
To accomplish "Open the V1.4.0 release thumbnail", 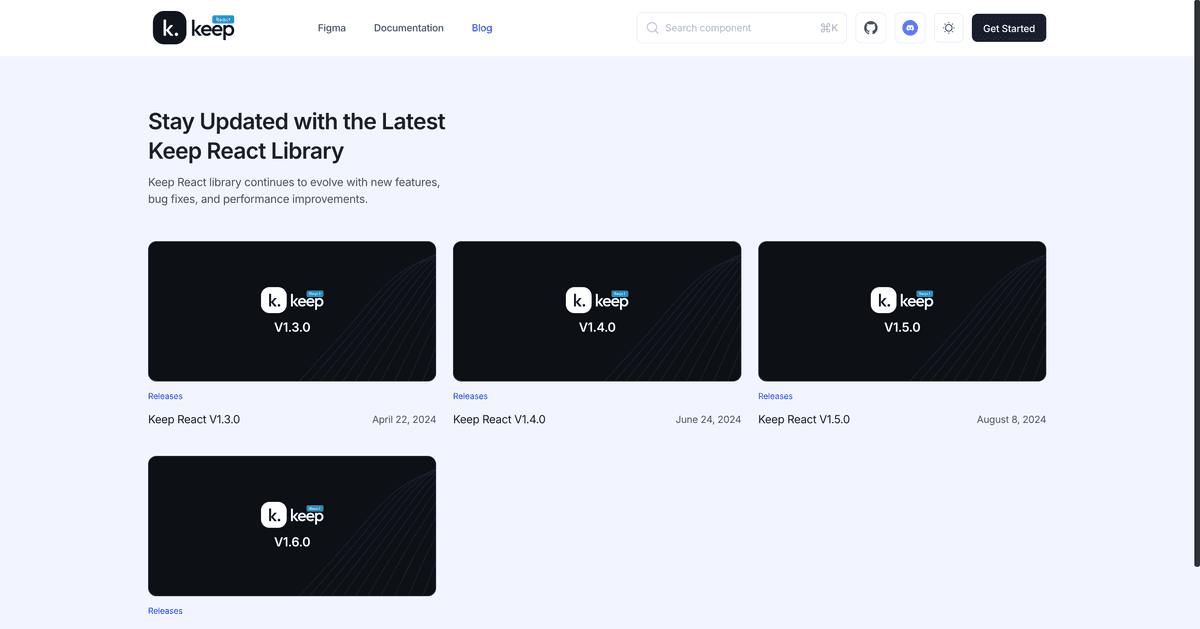I will coord(597,311).
